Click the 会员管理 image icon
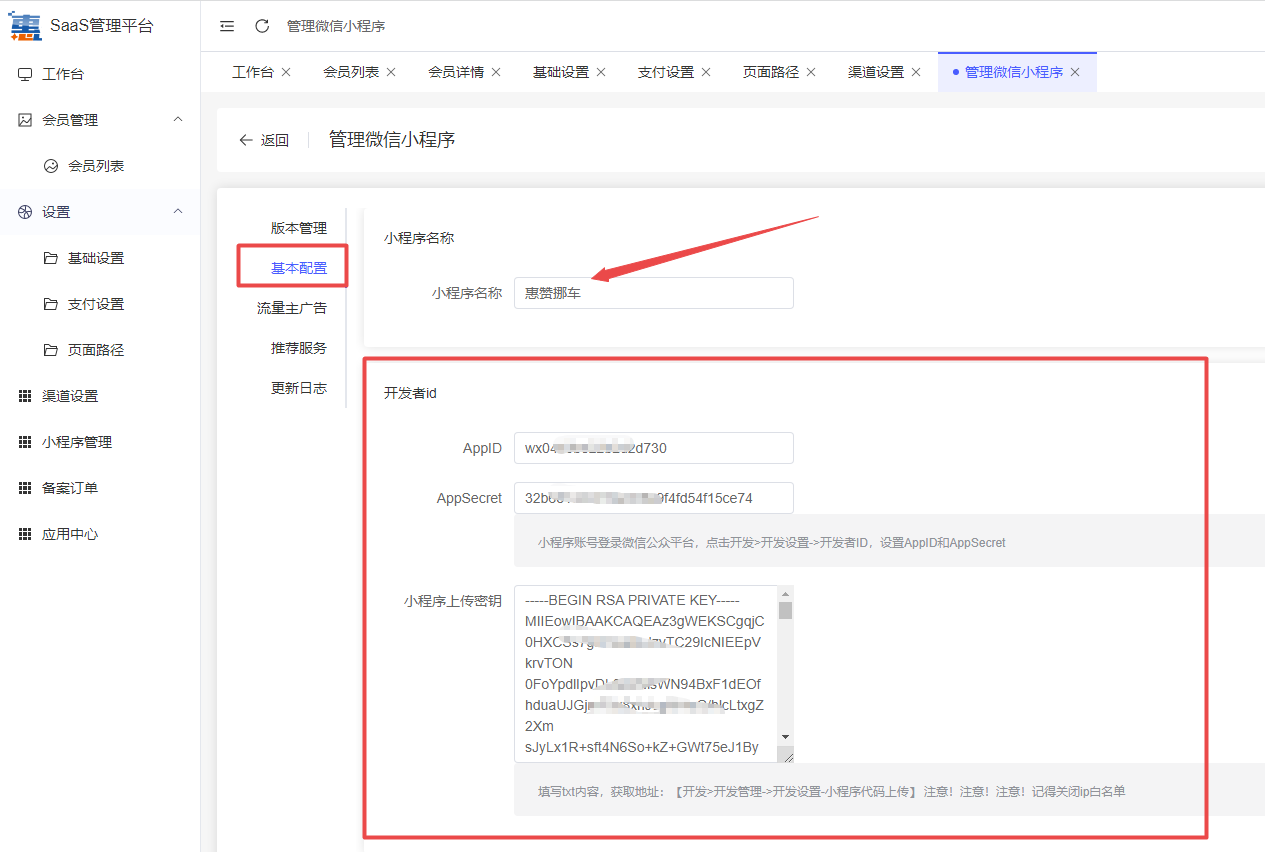This screenshot has width=1265, height=852. point(25,120)
